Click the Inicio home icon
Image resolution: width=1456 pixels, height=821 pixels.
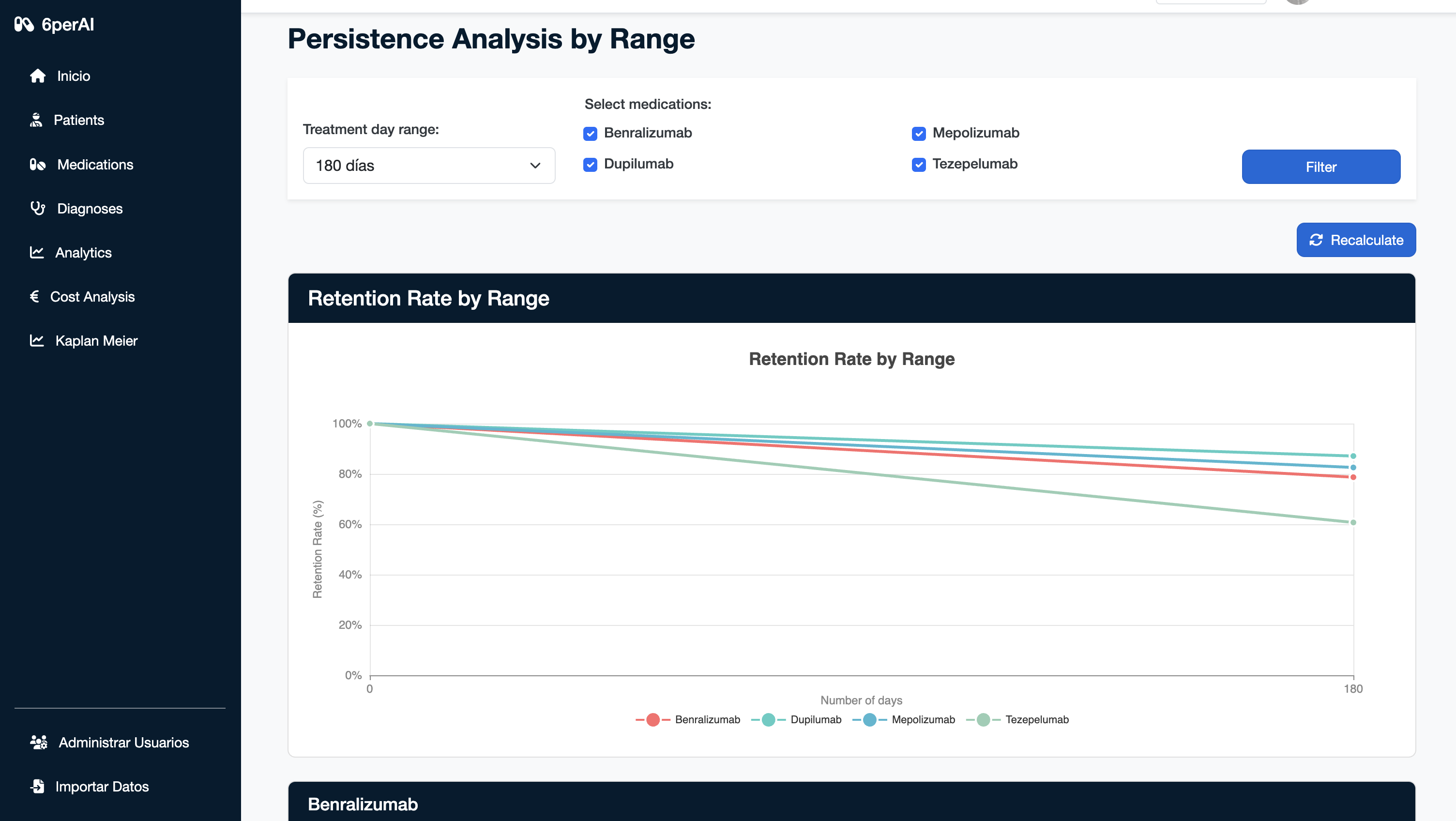tap(38, 76)
